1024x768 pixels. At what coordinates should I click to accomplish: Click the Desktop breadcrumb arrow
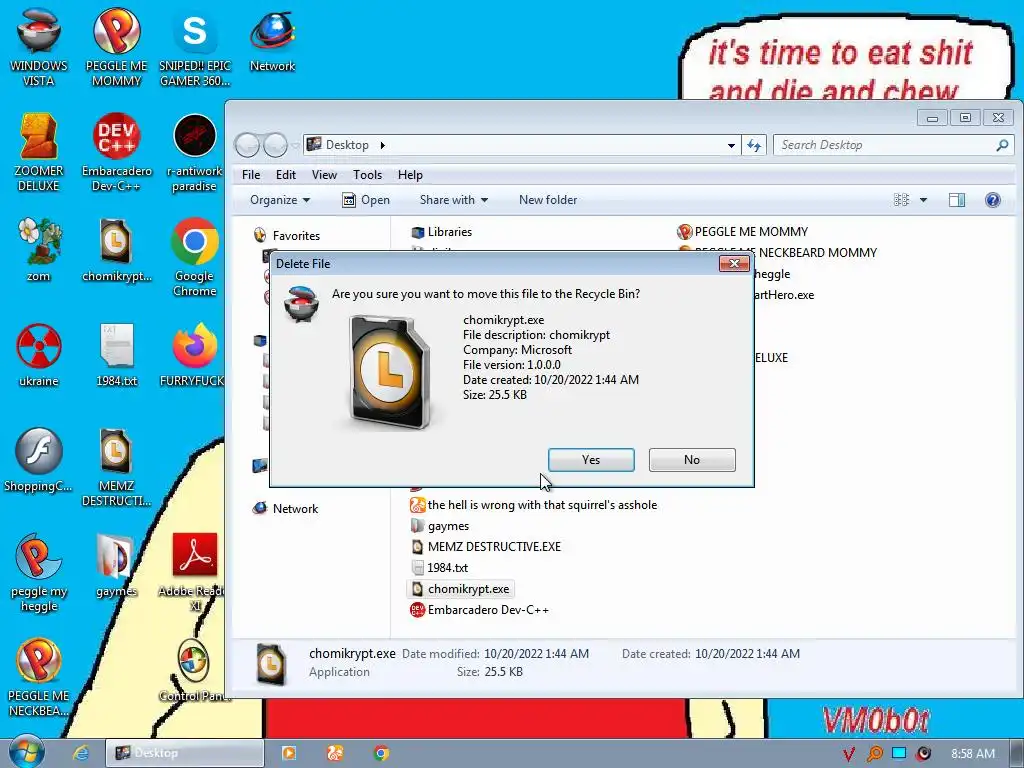[383, 145]
